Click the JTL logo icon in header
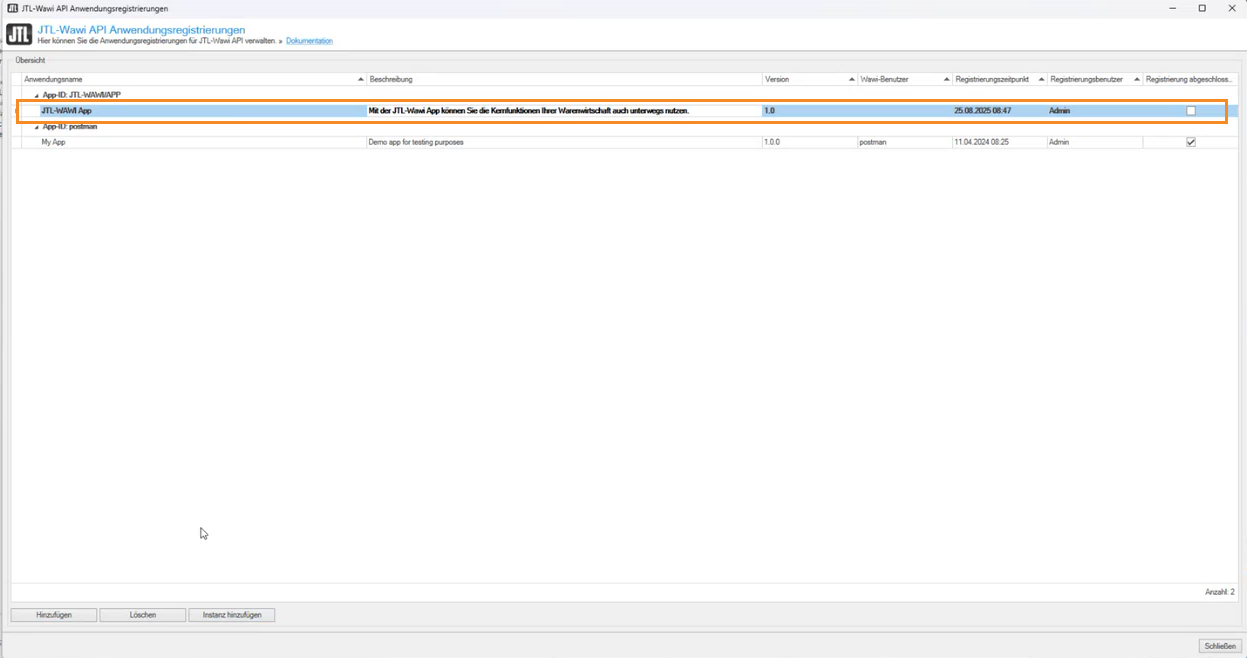This screenshot has width=1247, height=658. (x=19, y=35)
